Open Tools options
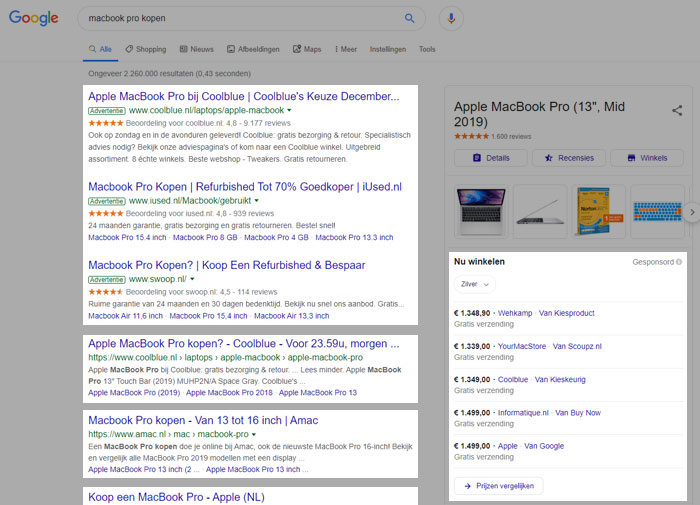 pos(427,49)
